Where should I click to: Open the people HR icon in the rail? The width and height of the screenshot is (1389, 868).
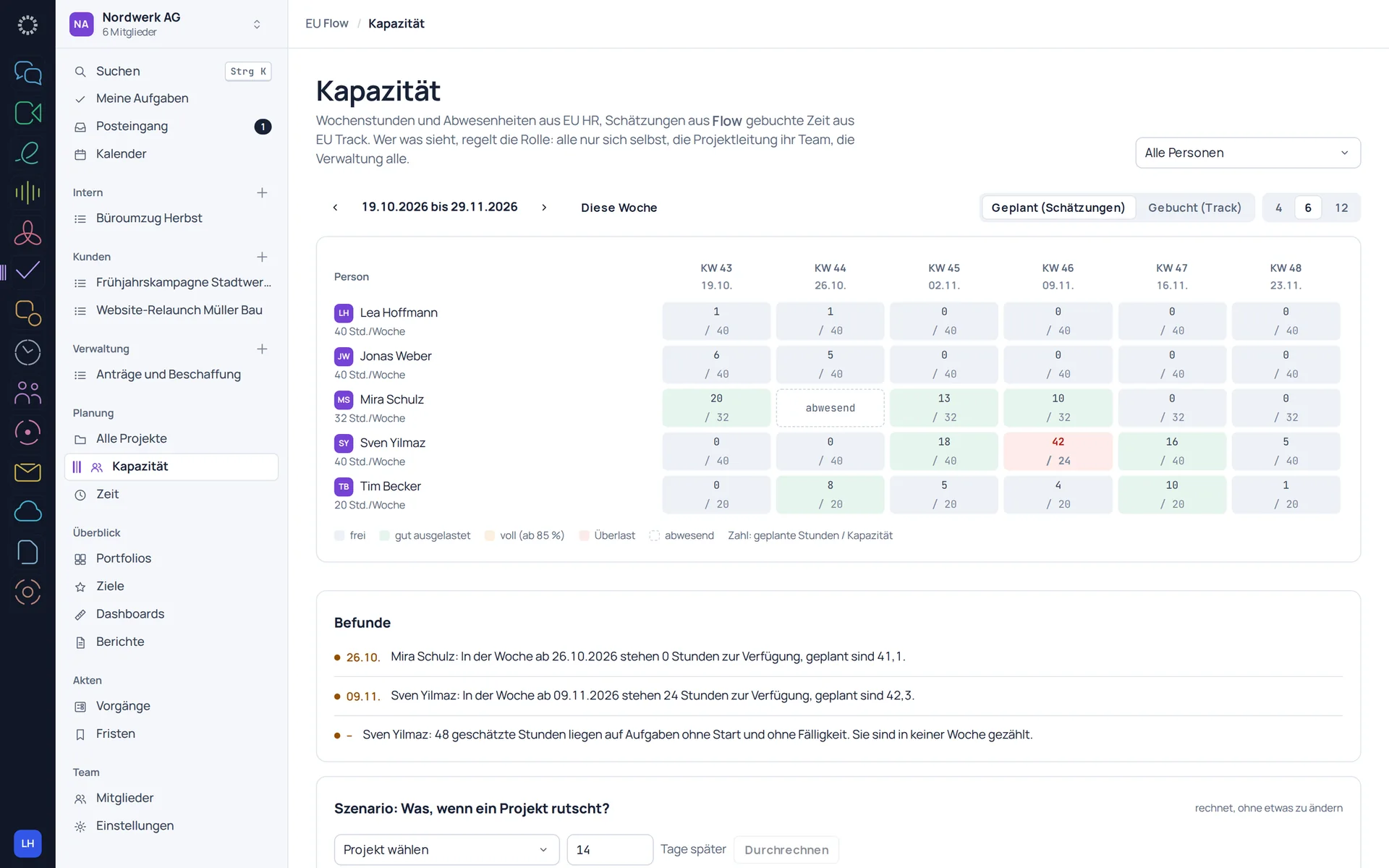pyautogui.click(x=27, y=393)
